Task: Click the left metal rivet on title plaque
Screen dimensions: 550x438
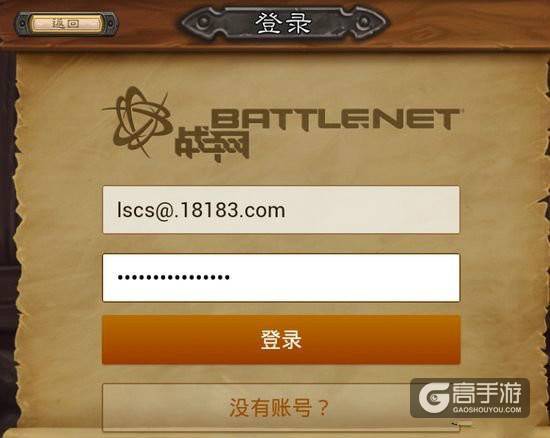Action: pos(203,22)
